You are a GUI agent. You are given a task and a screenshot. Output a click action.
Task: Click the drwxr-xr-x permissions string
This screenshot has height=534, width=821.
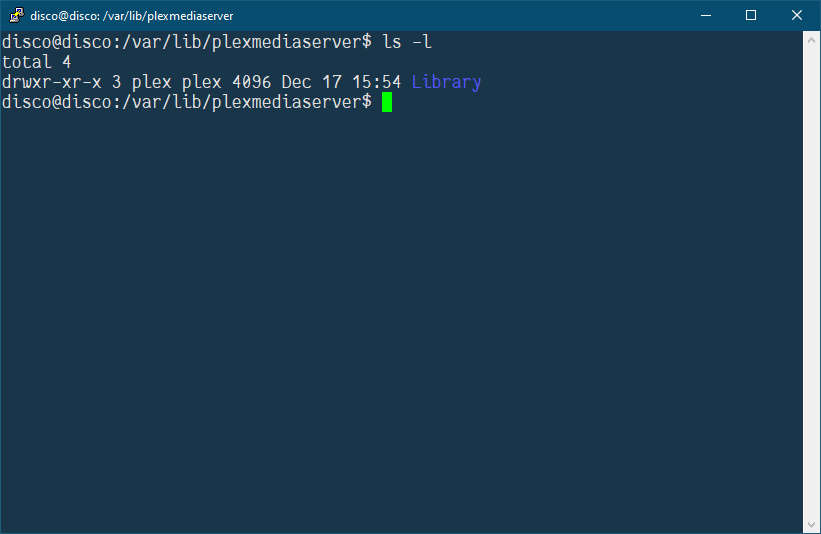pos(52,82)
